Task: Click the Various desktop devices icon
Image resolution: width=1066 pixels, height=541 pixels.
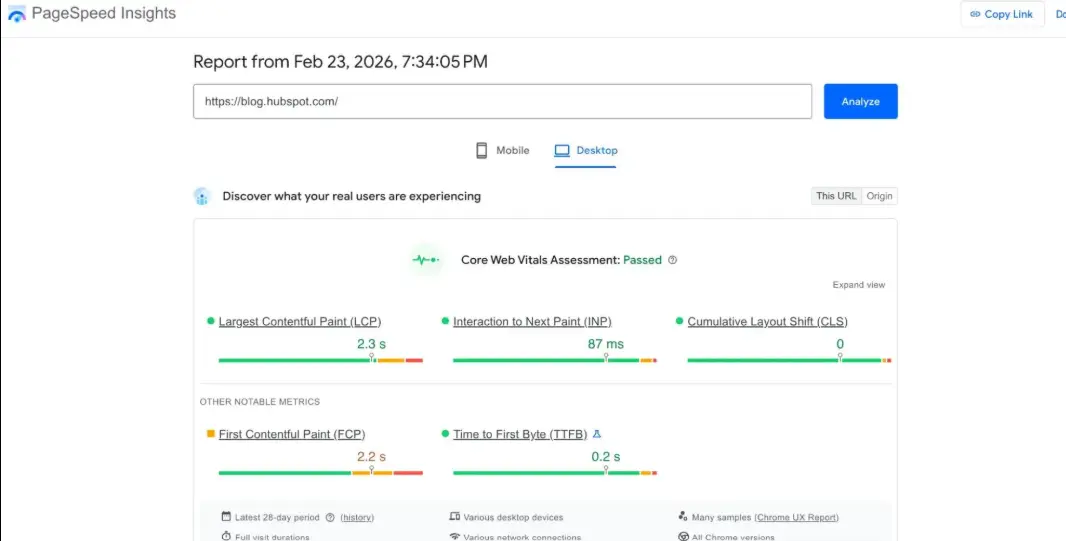Action: [x=455, y=517]
